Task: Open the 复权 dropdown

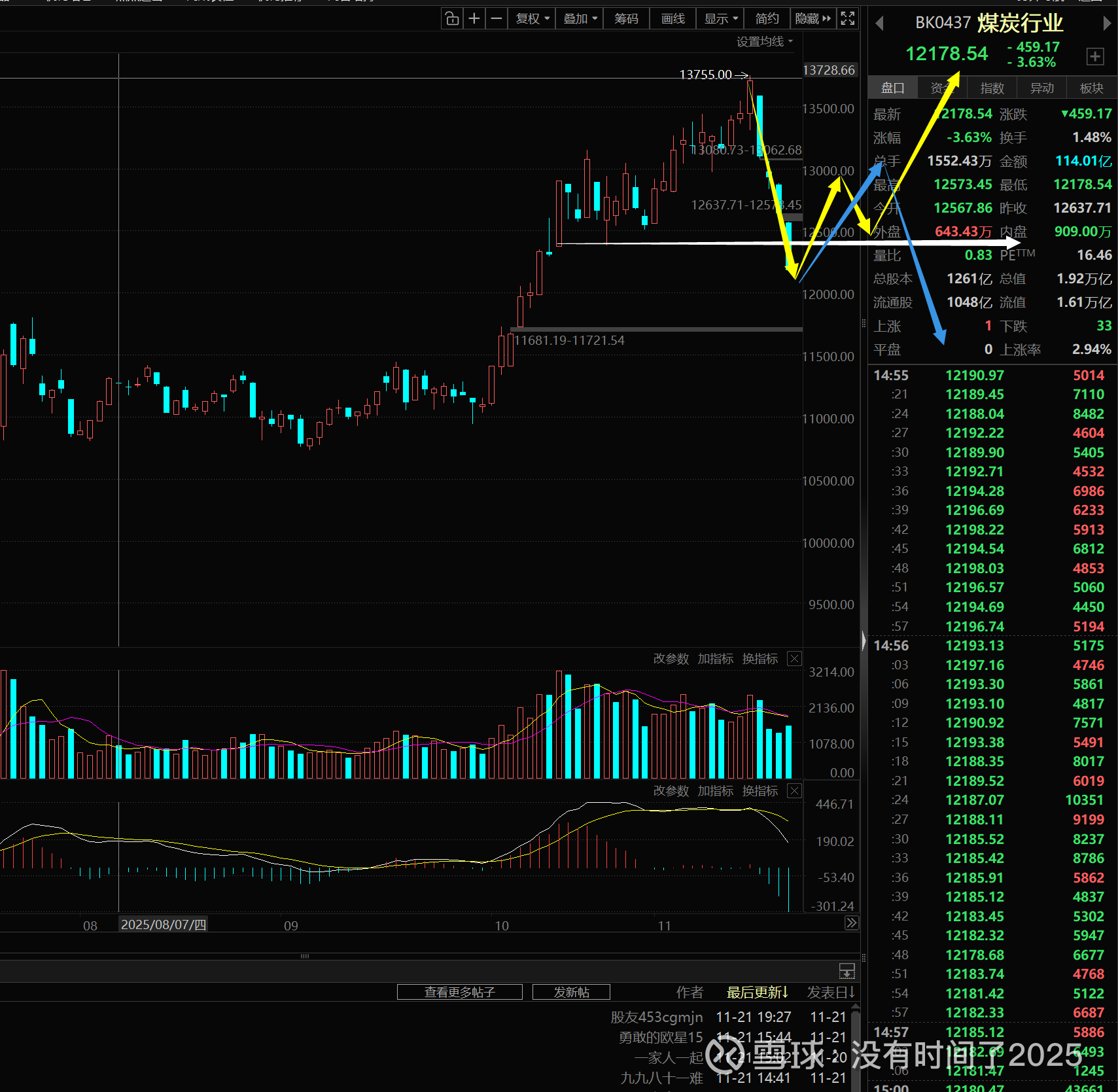Action: click(x=533, y=19)
